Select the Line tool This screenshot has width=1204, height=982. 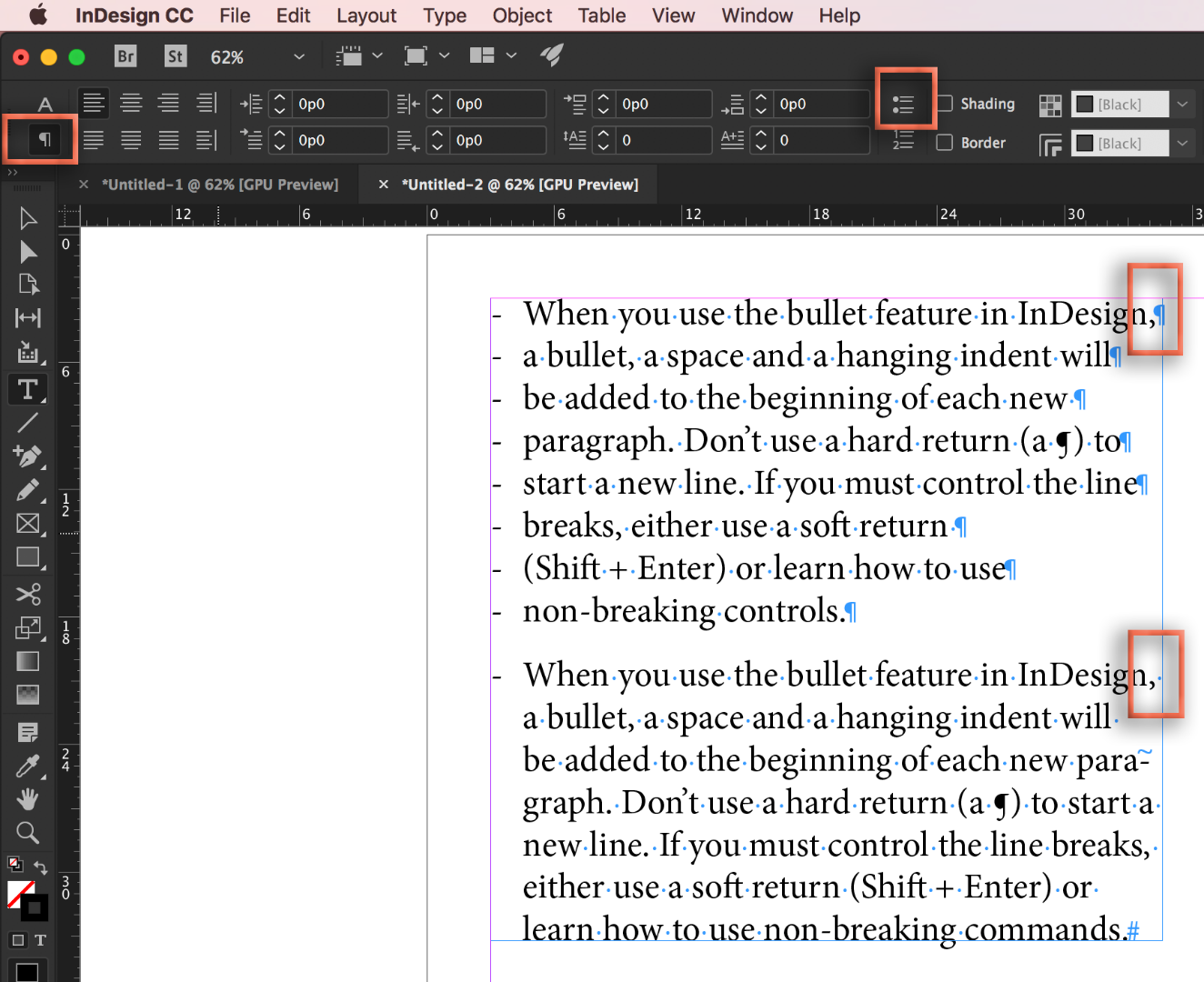pos(28,422)
